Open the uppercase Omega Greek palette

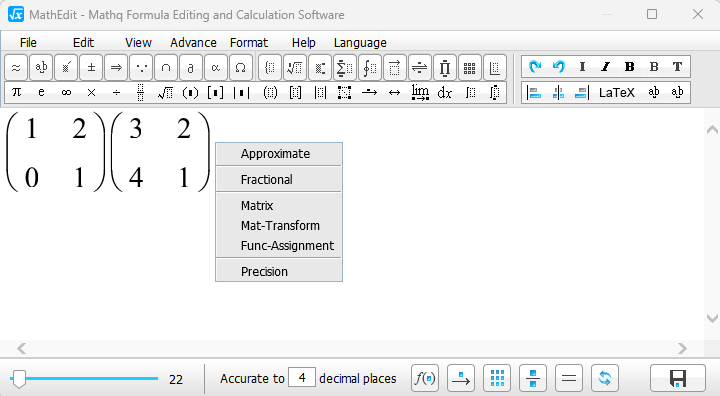(240, 68)
